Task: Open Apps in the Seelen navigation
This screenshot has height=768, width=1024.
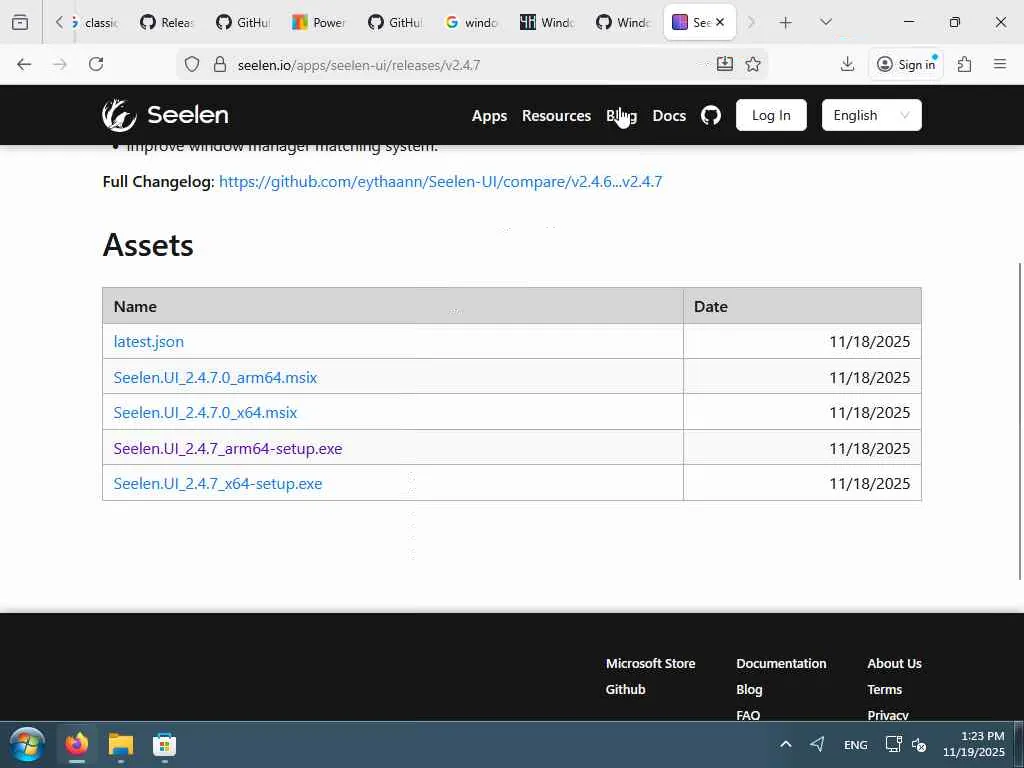Action: (x=489, y=116)
